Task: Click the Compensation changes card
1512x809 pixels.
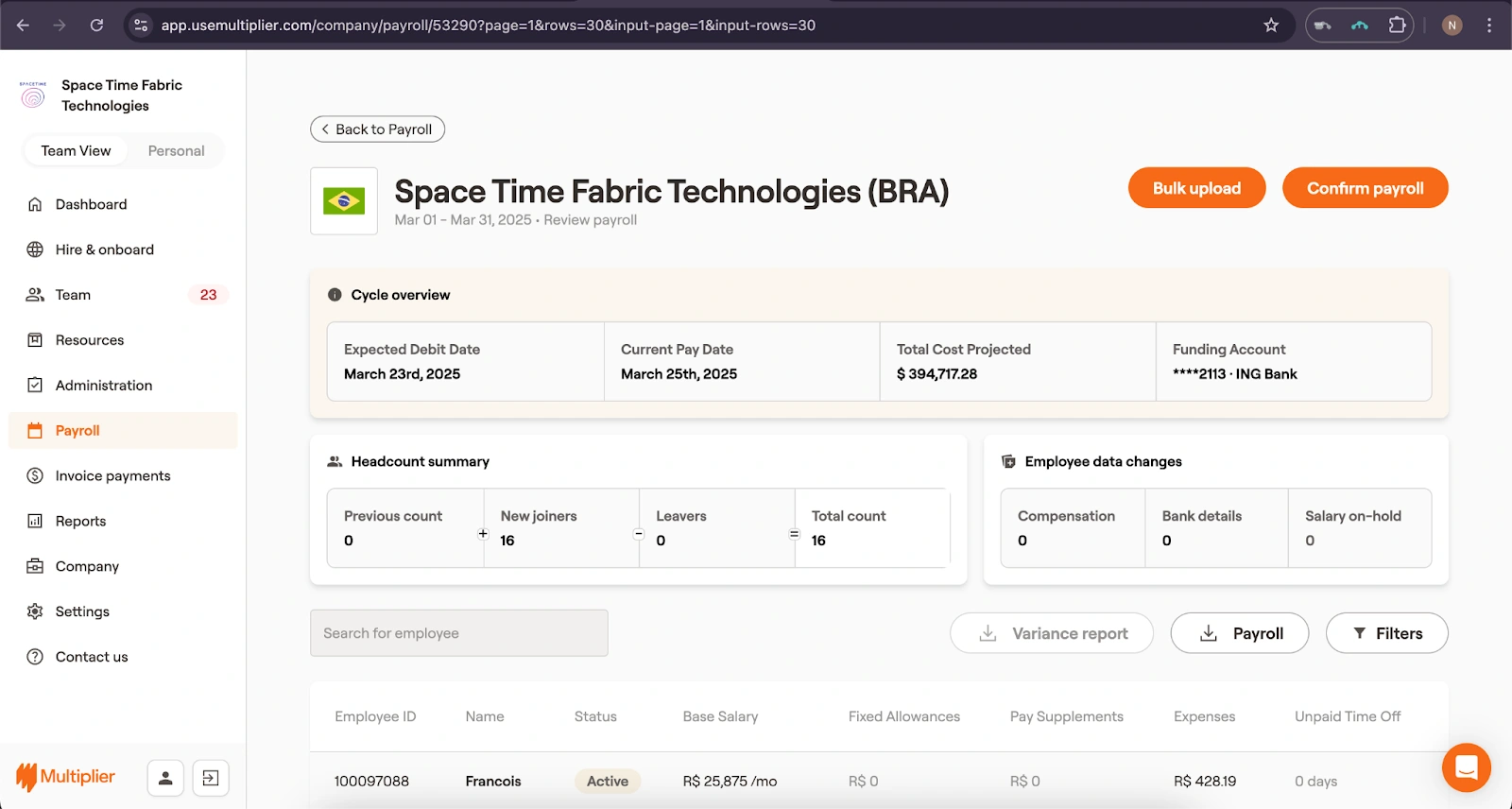Action: (x=1073, y=528)
